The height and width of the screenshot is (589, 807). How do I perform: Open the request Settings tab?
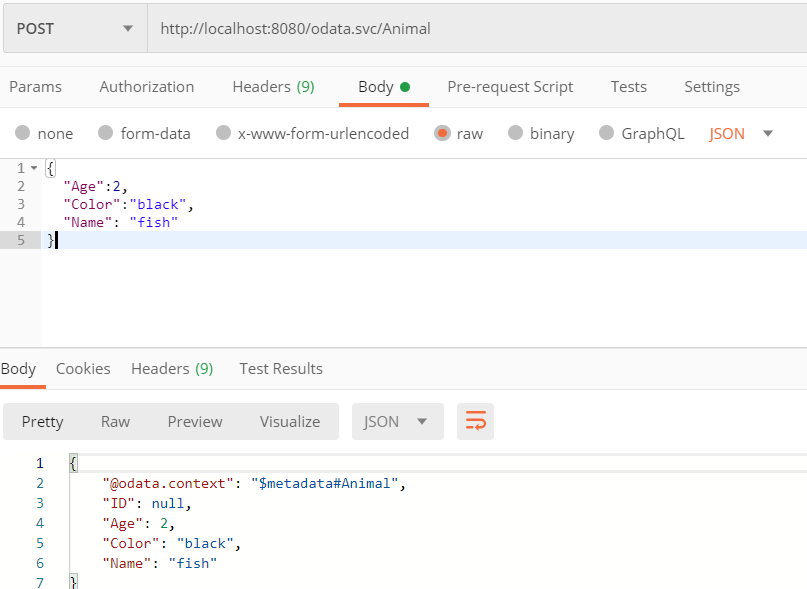pos(712,86)
